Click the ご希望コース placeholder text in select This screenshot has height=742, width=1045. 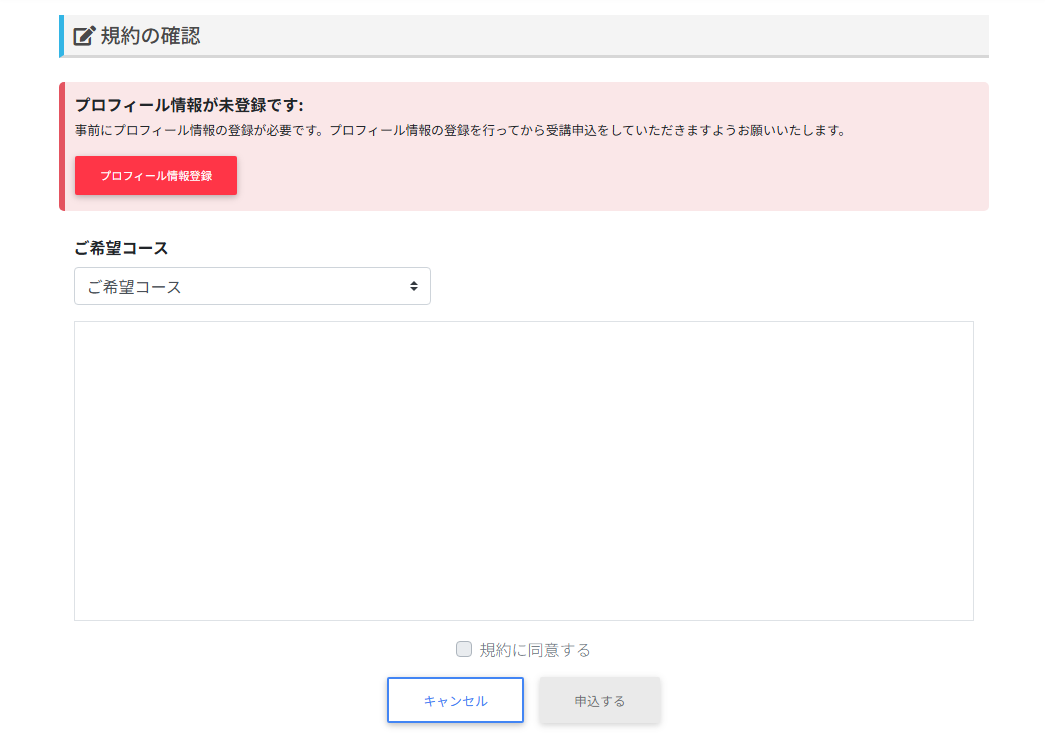135,287
